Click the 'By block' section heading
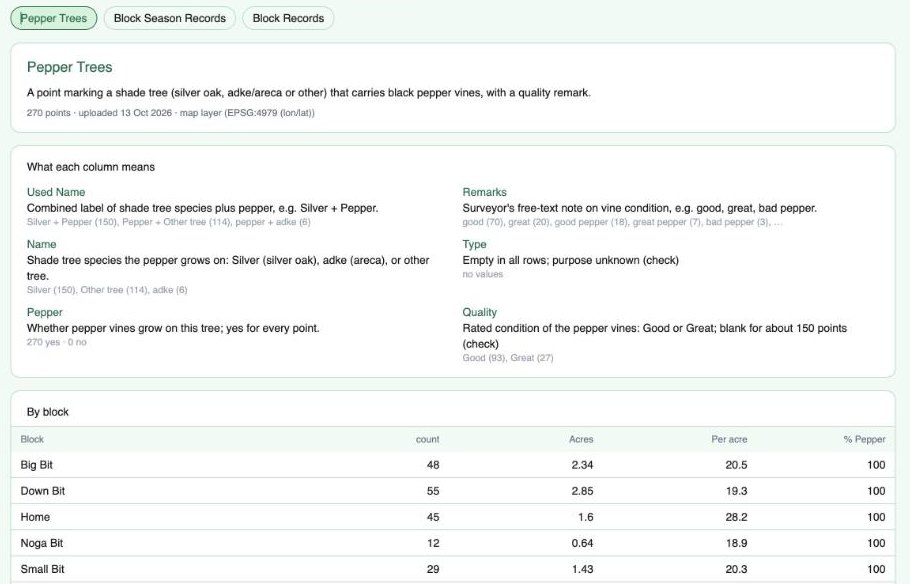The image size is (910, 584). point(48,412)
